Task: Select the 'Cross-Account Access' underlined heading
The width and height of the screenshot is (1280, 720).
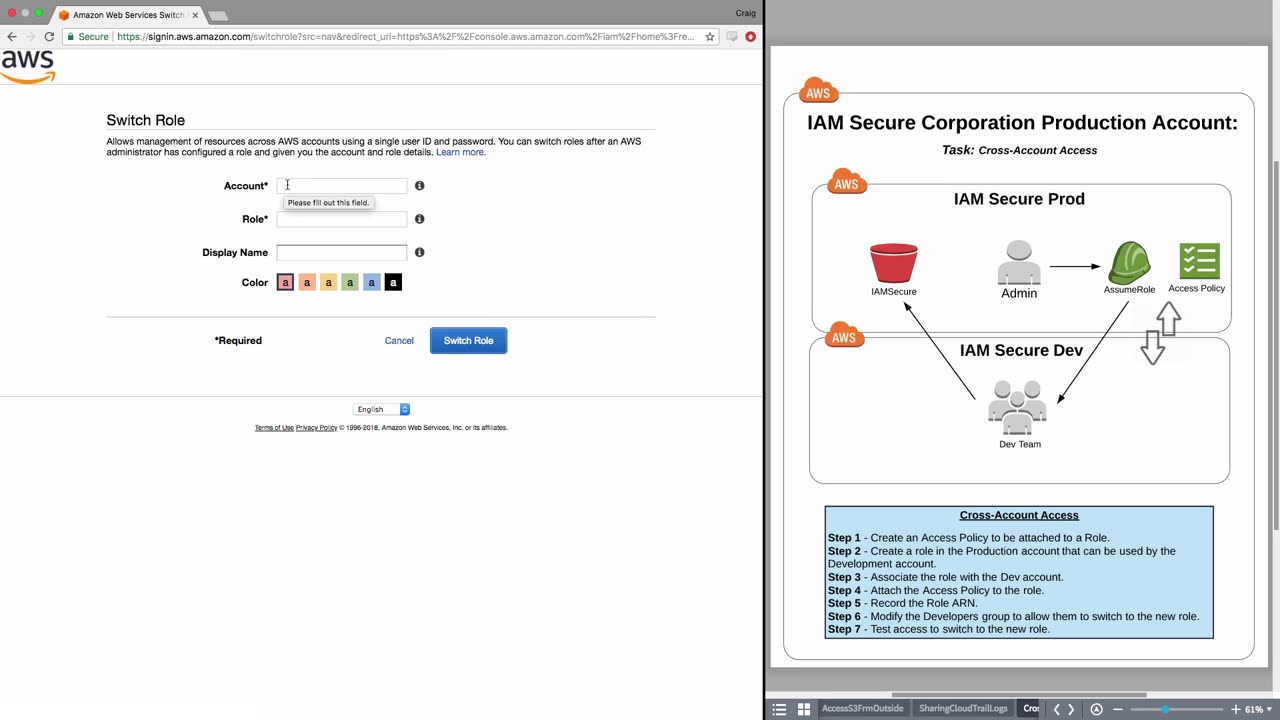Action: pyautogui.click(x=1019, y=516)
